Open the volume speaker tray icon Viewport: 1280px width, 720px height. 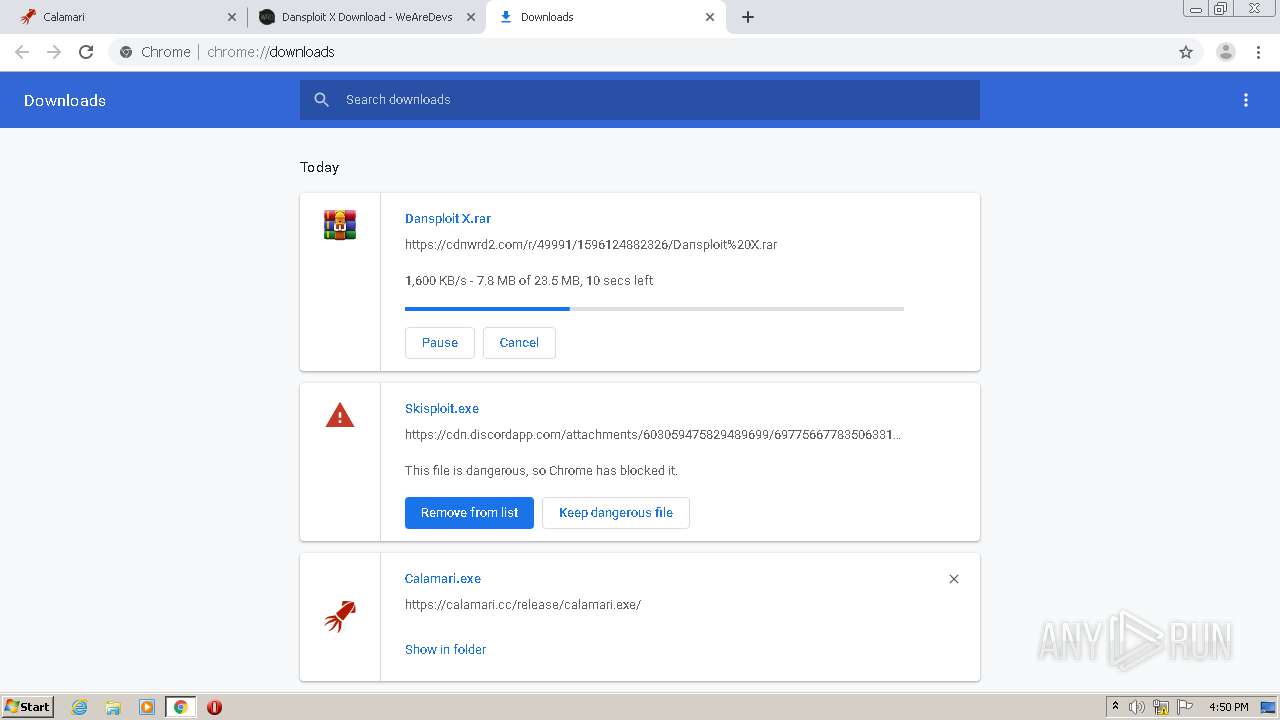tap(1137, 707)
